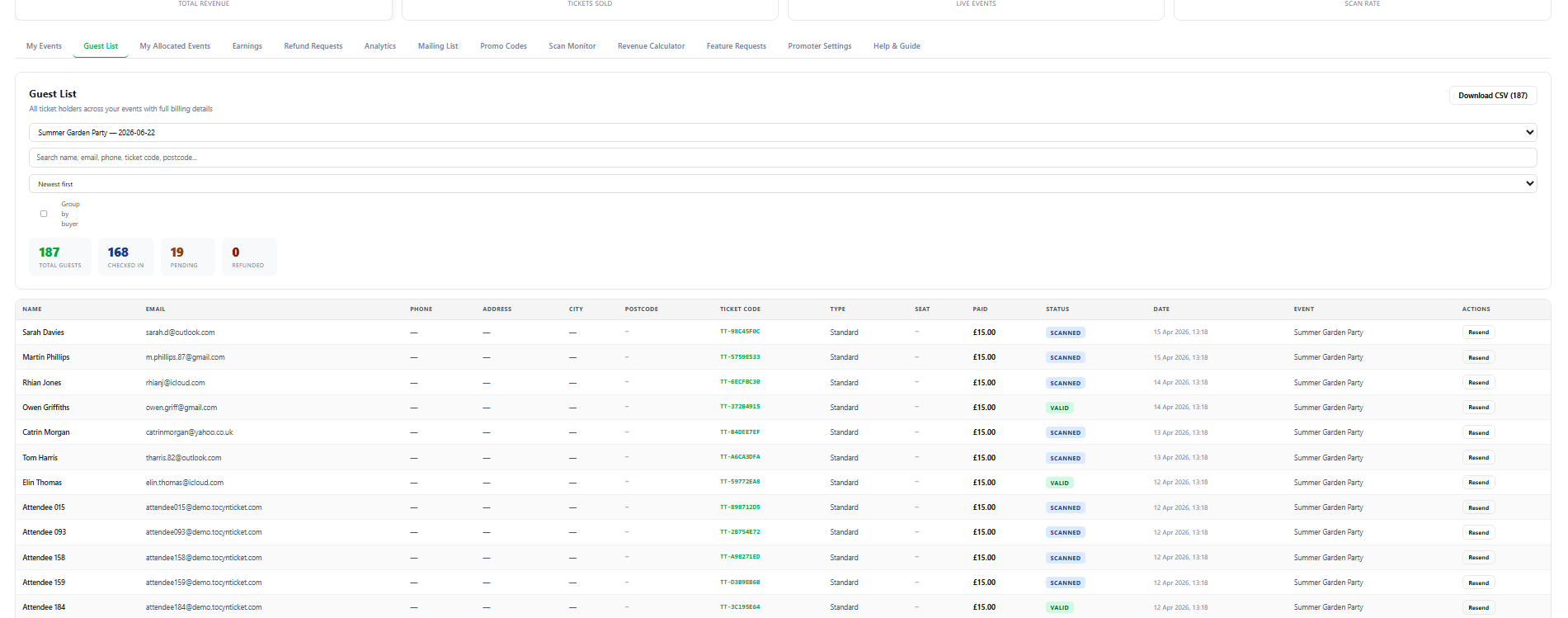1568x618 pixels.
Task: Click the name Rhian Jones
Action: (42, 383)
